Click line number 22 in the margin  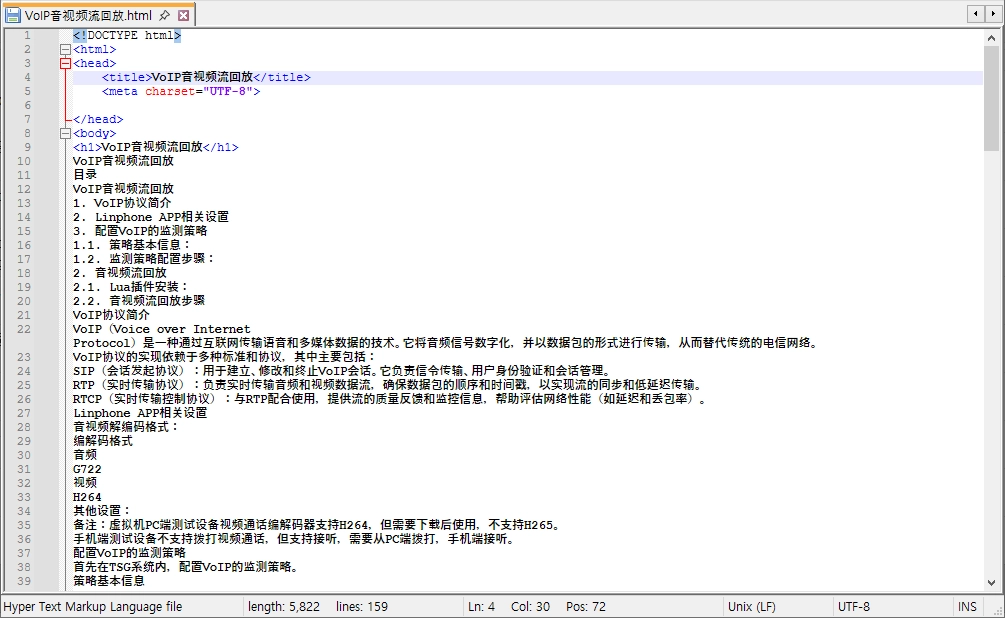pos(24,329)
